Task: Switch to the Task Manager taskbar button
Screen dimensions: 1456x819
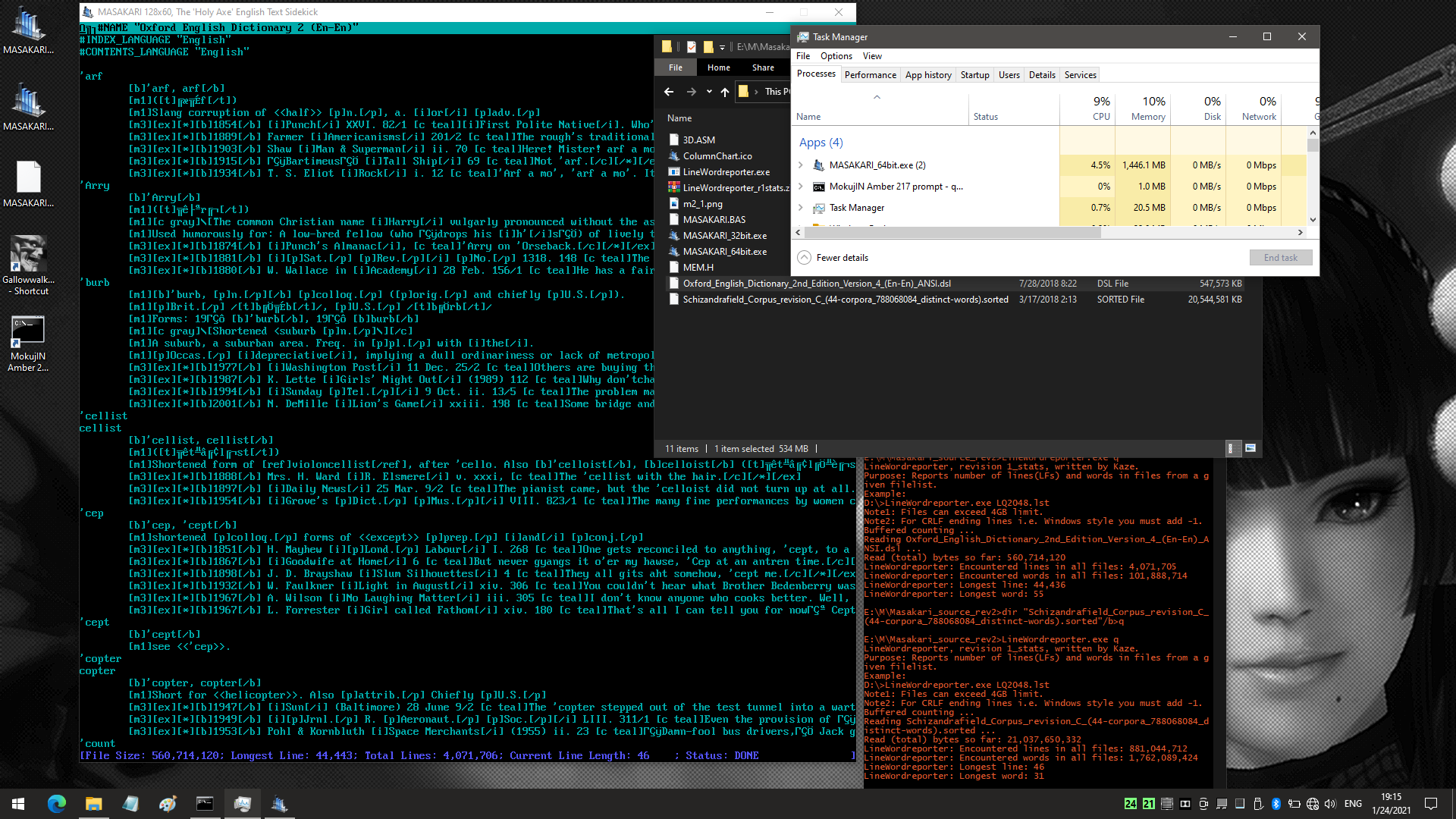Action: coord(242,804)
